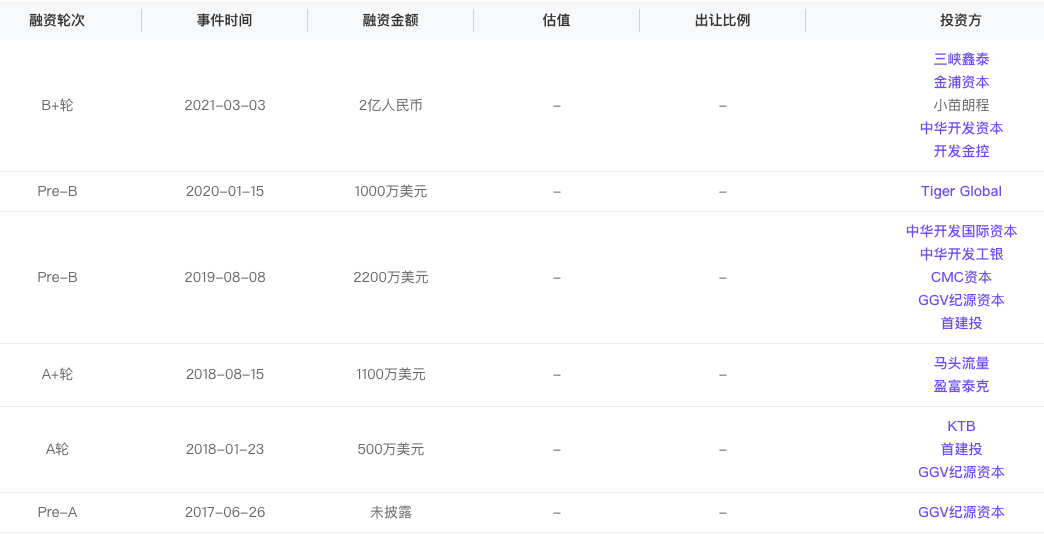The image size is (1044, 534).
Task: Open the Tiger Global investor link
Action: tap(961, 191)
